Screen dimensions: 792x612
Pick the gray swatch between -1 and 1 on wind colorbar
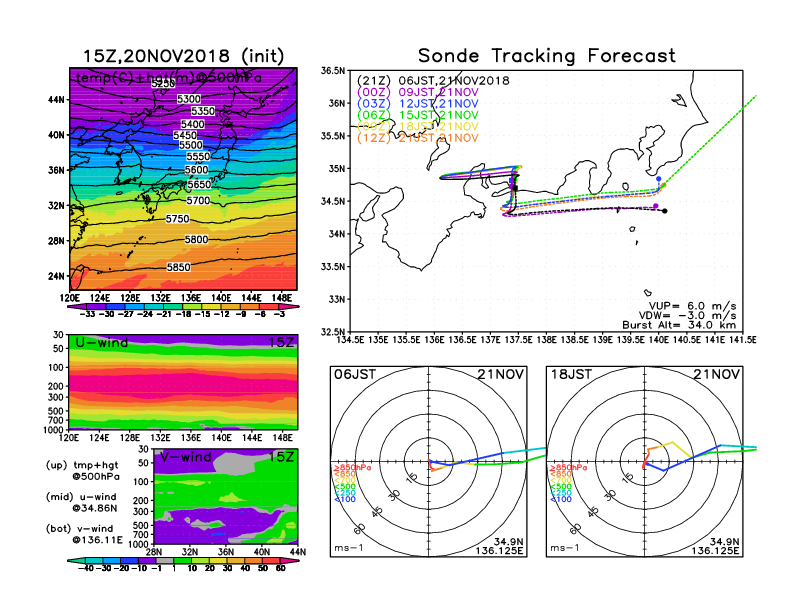(x=165, y=560)
